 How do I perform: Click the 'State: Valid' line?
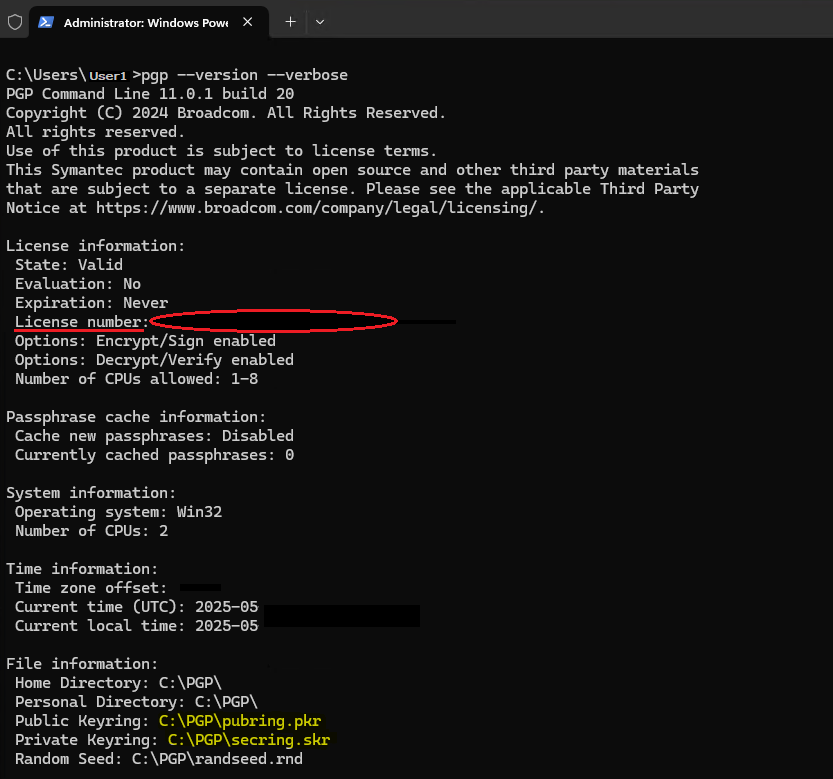[x=69, y=265]
